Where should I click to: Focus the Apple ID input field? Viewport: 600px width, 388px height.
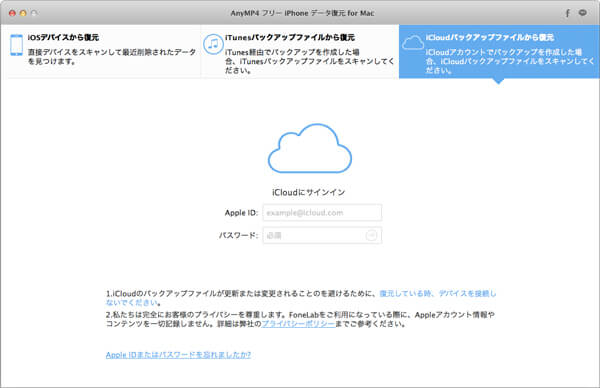(322, 213)
